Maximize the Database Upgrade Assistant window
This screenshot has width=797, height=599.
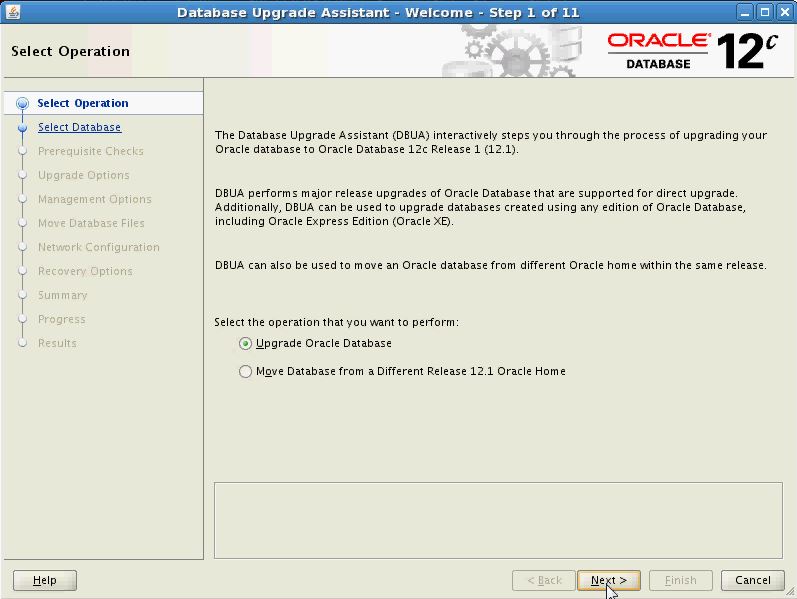pyautogui.click(x=764, y=12)
